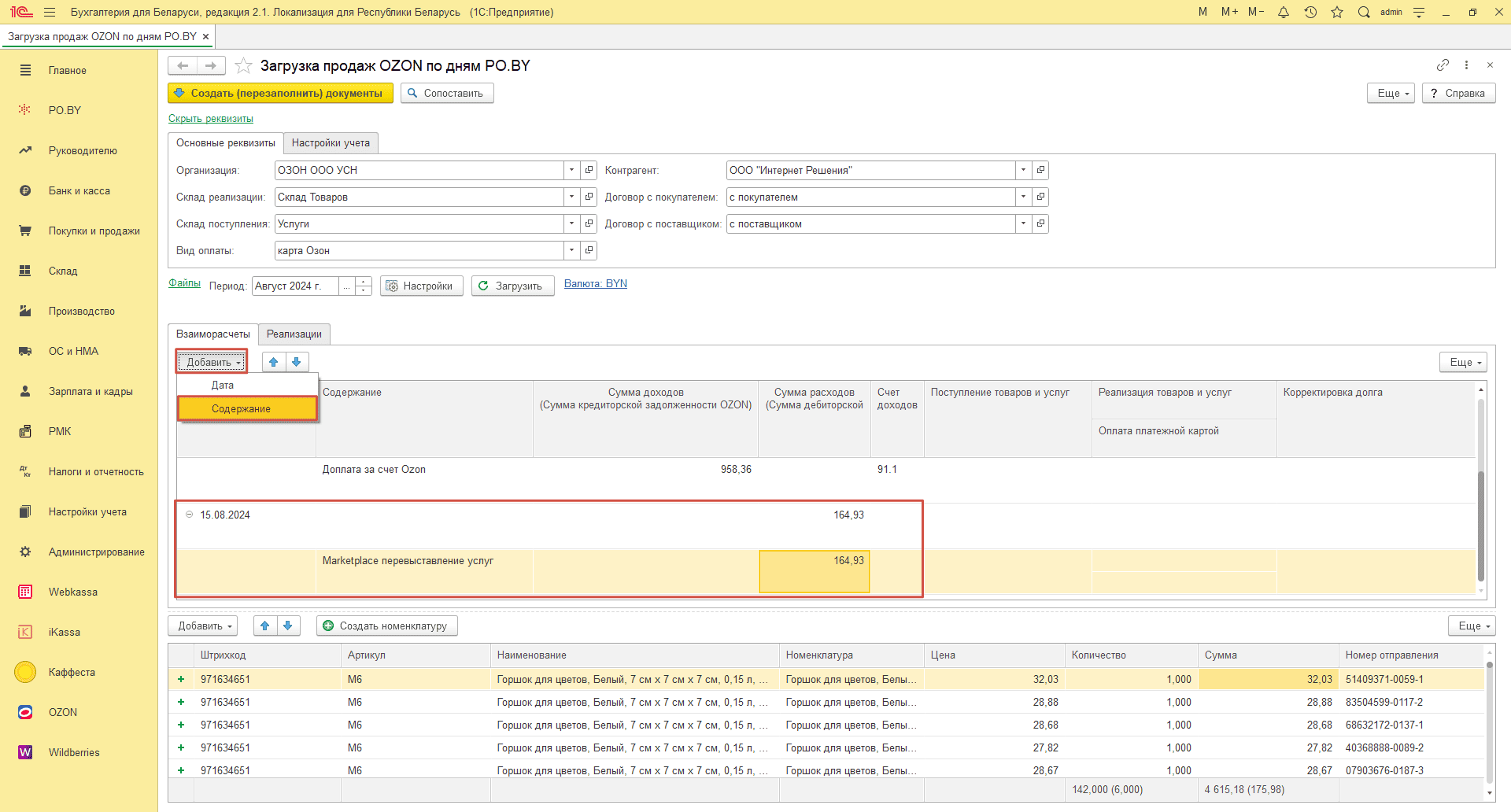
Task: Move row up in lower goods table
Action: click(264, 626)
